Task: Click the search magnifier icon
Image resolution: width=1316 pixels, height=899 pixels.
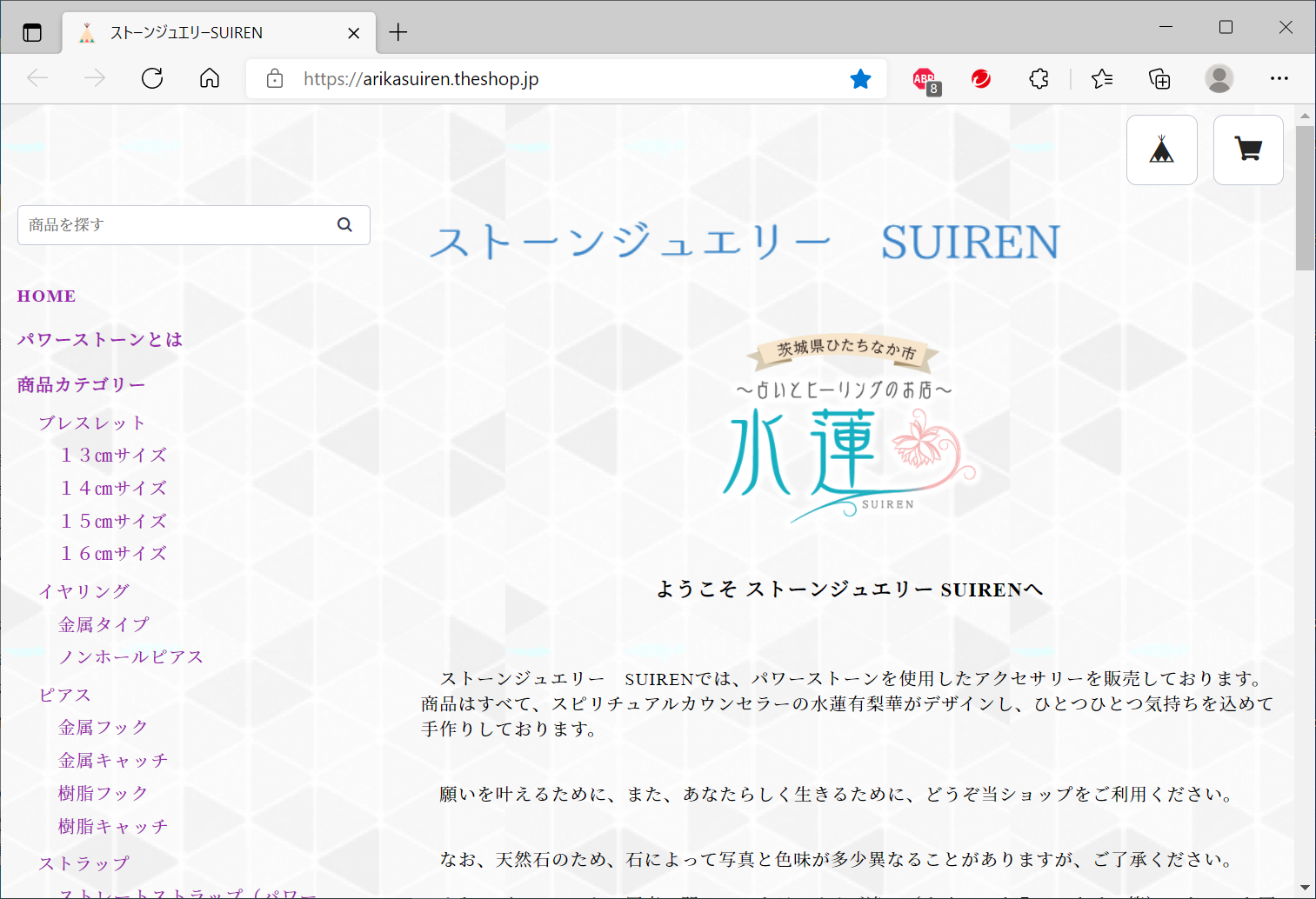Action: [344, 224]
